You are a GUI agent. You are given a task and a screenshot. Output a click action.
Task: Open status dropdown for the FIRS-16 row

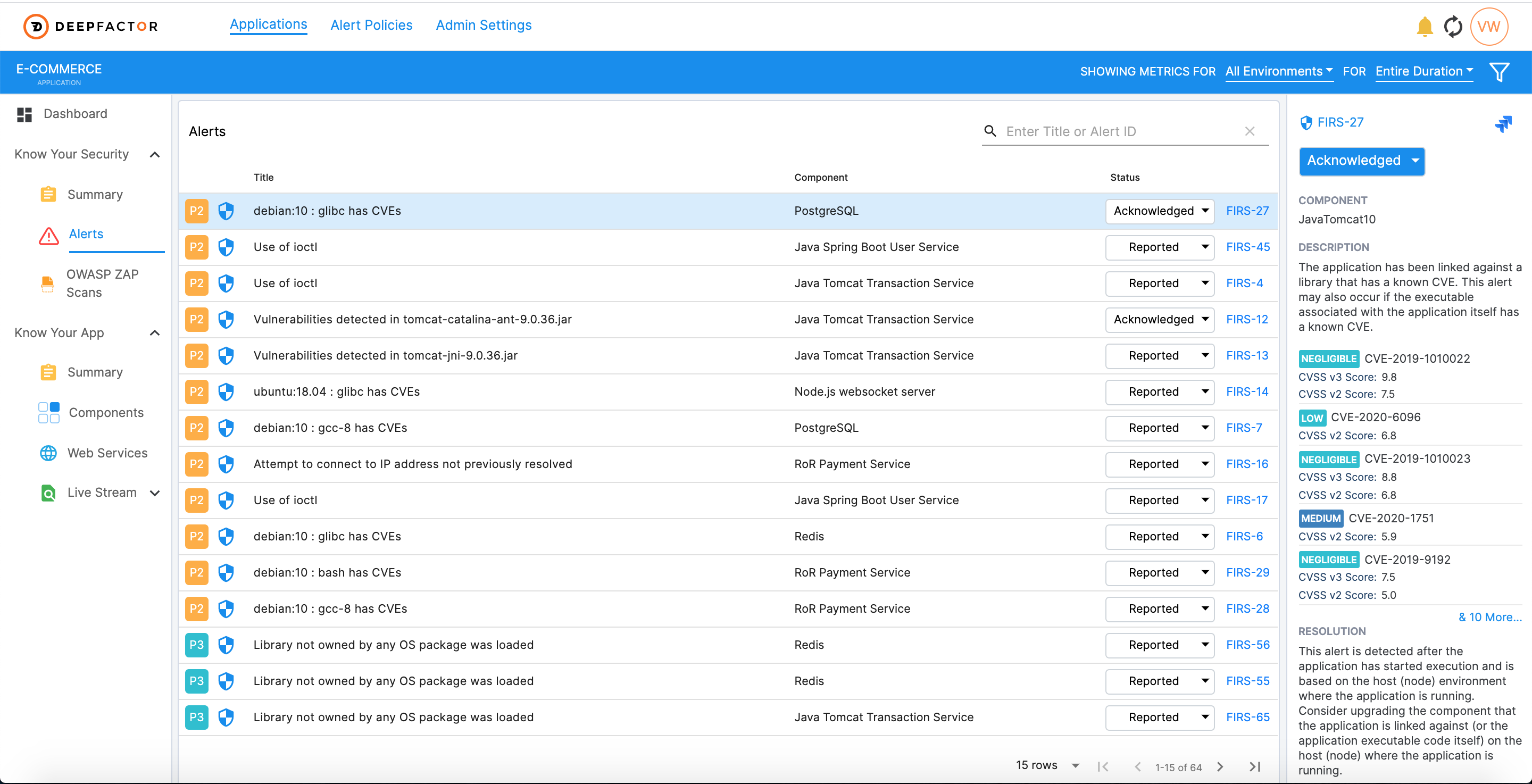1159,464
